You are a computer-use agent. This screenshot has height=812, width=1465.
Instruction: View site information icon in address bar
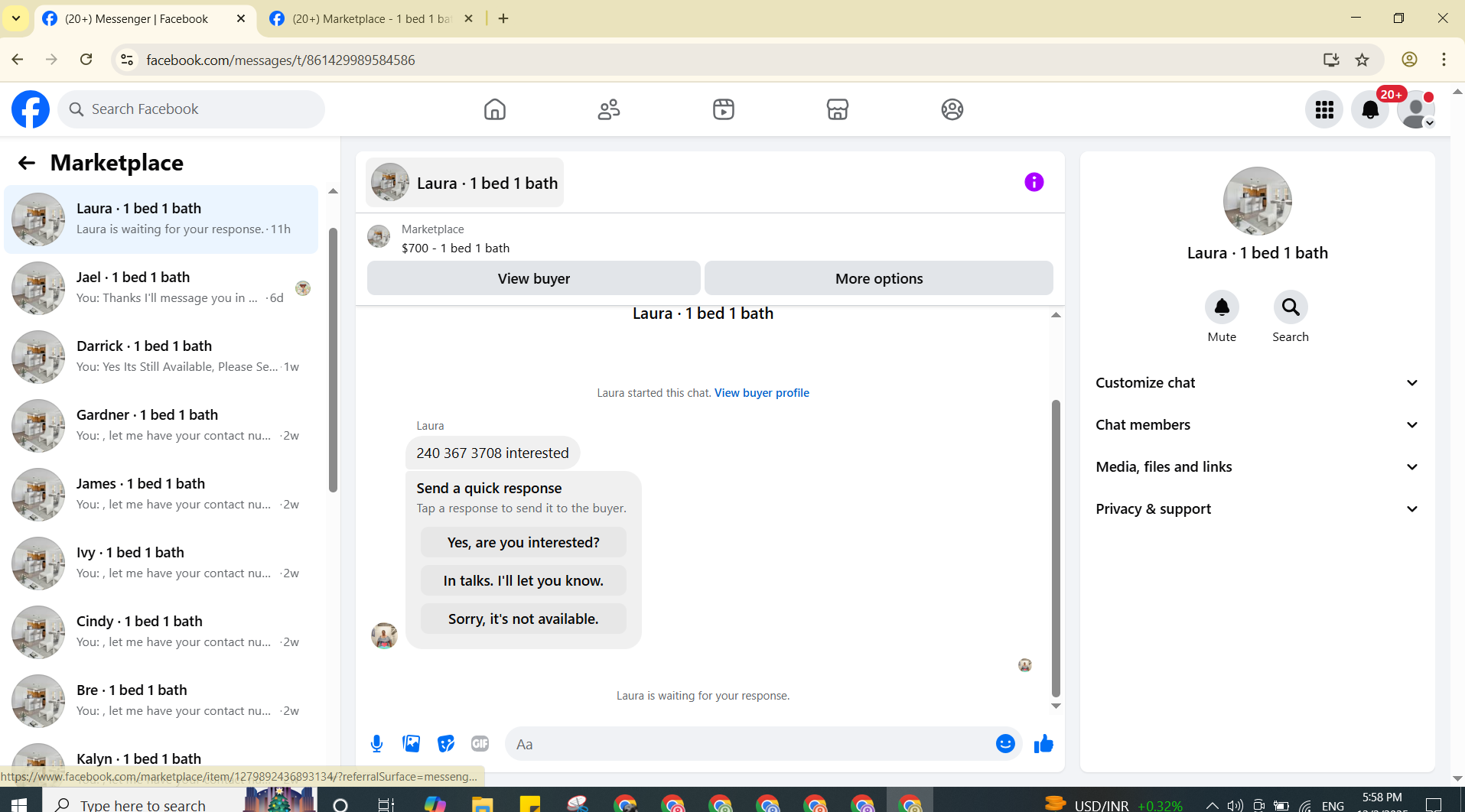click(x=127, y=60)
